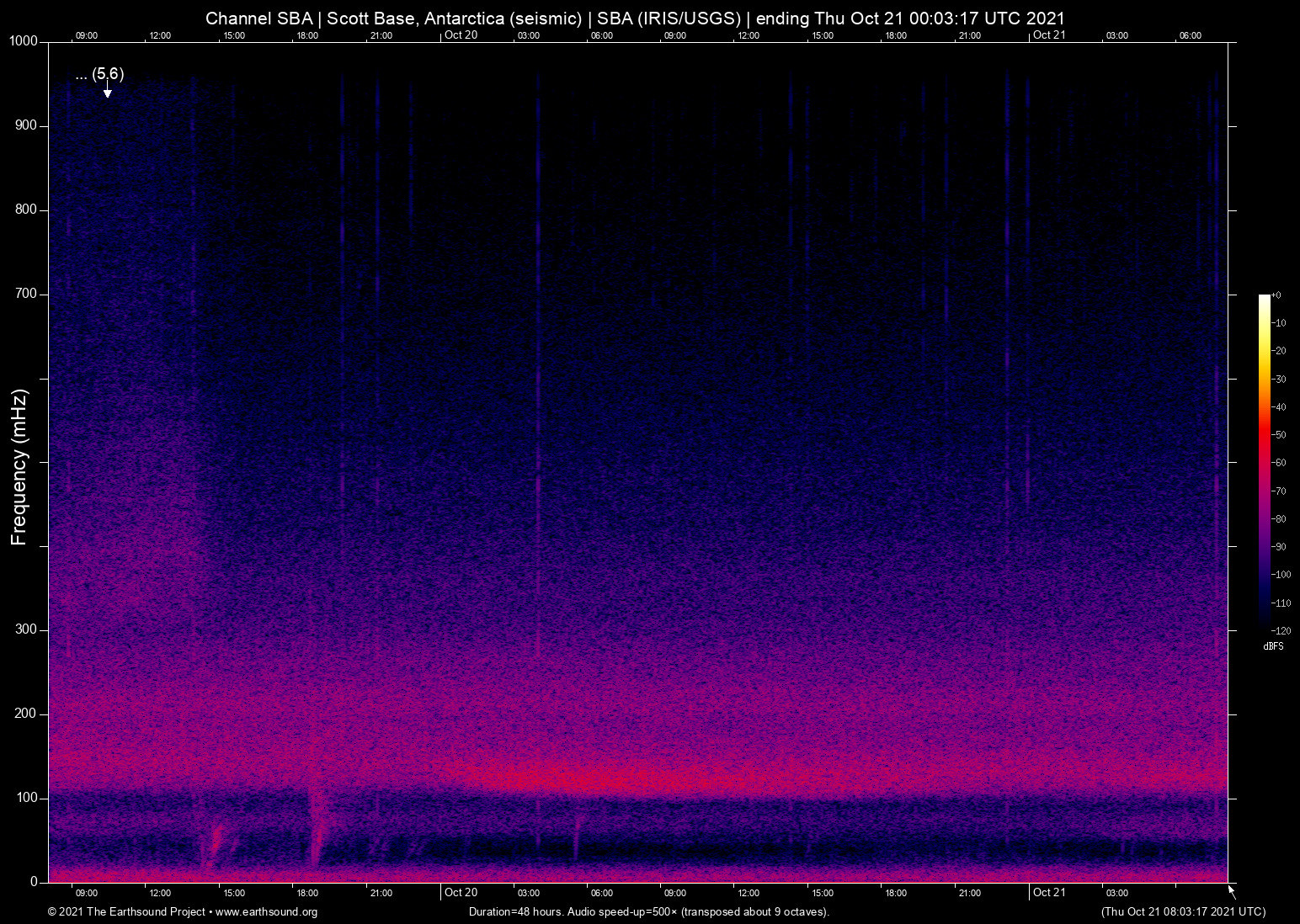Image resolution: width=1300 pixels, height=924 pixels.
Task: Click the 09:00 label on the top timeline
Action: click(85, 35)
